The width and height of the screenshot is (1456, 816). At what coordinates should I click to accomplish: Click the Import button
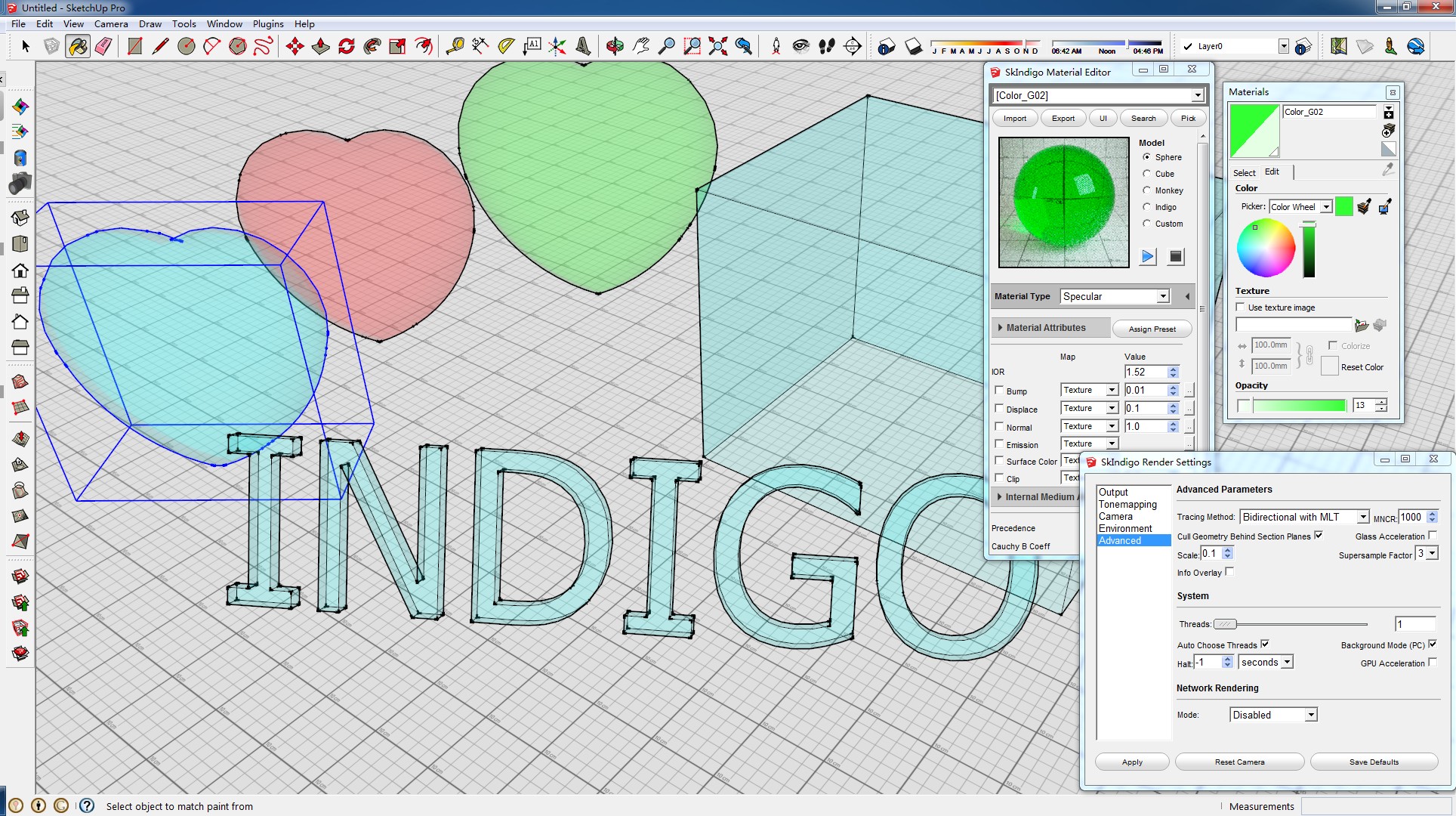click(1015, 119)
